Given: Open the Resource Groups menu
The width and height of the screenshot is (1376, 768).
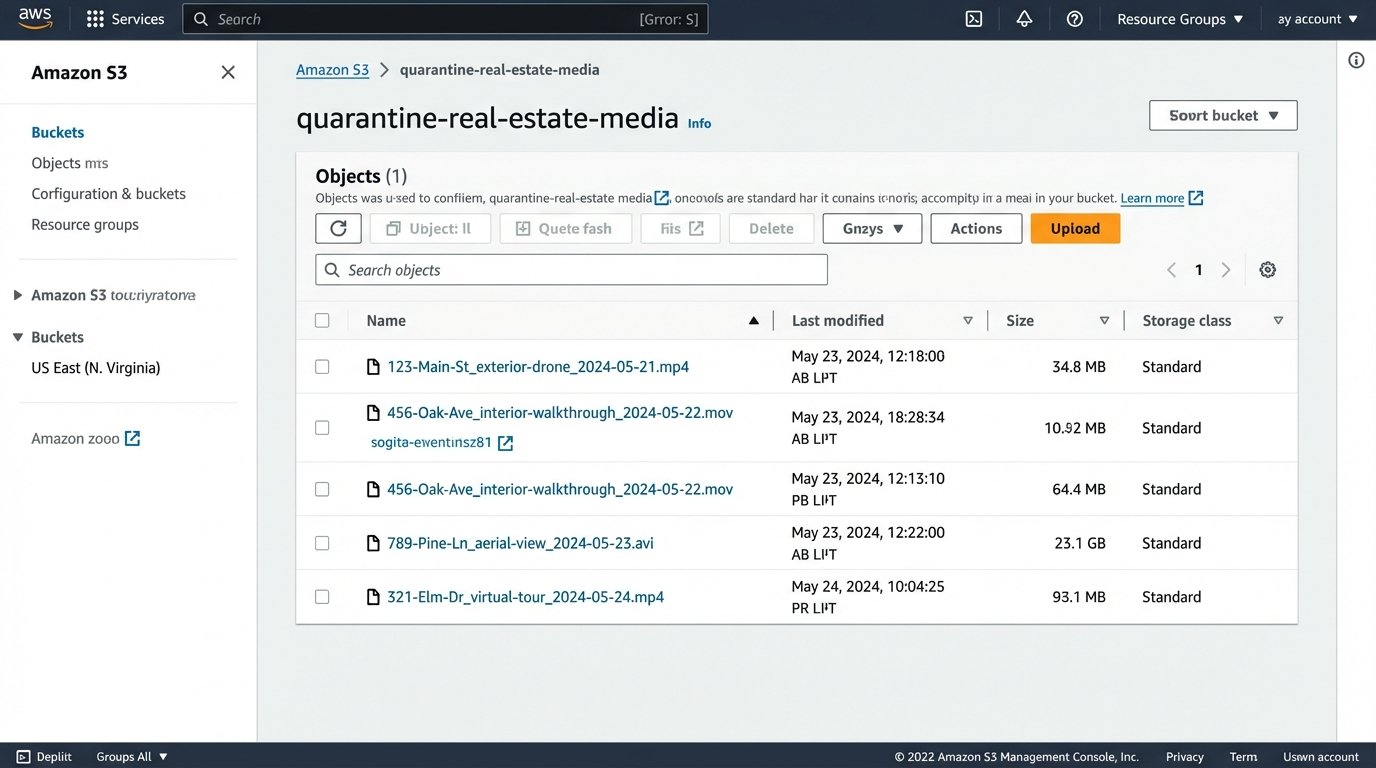Looking at the screenshot, I should tap(1179, 18).
